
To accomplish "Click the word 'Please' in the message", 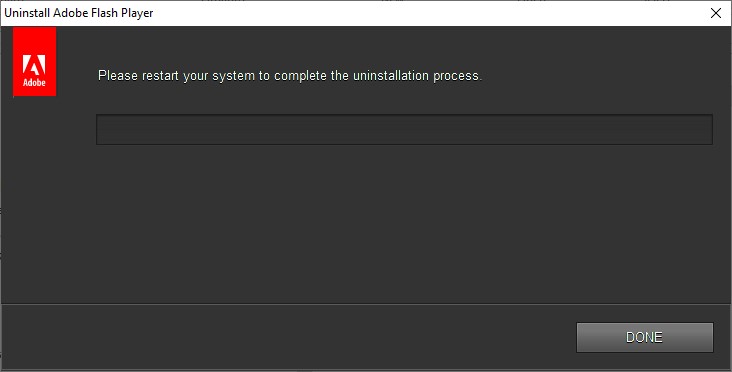I will click(118, 75).
